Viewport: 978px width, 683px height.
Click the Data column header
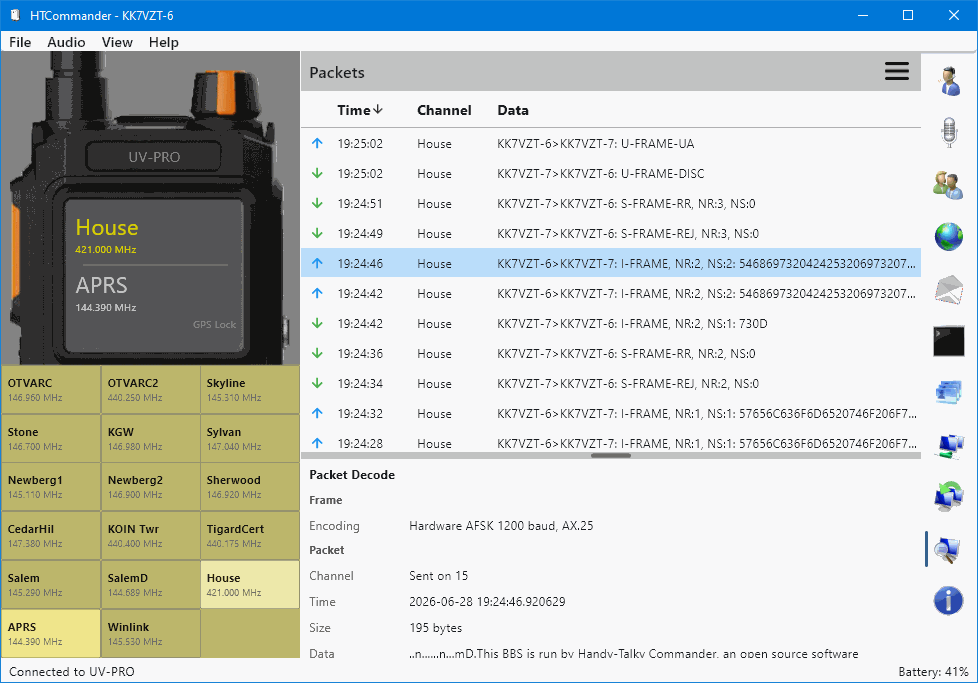click(513, 110)
